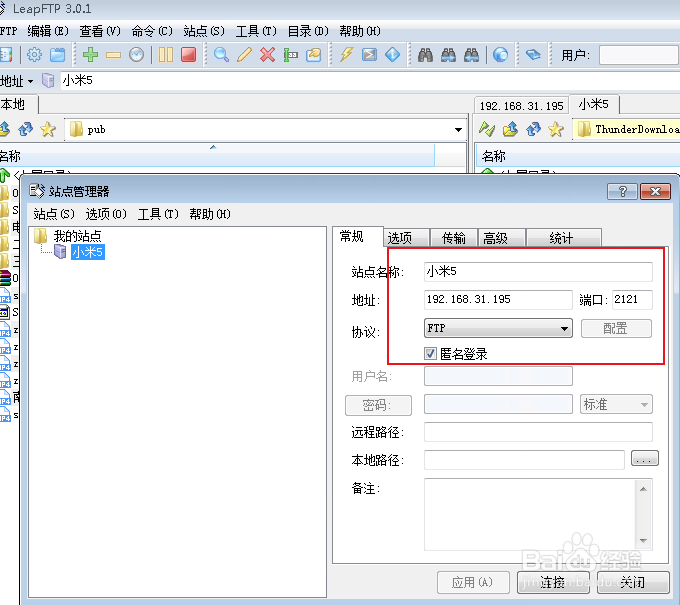Switch to the 统计 tab
The width and height of the screenshot is (680, 605).
[x=563, y=238]
